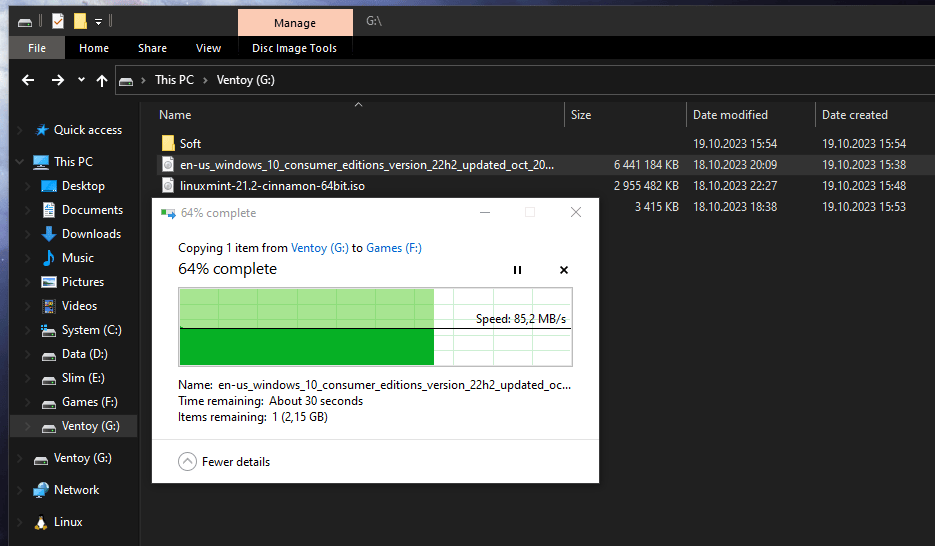Pause the file copy operation
Viewport: 935px width, 546px height.
517,270
